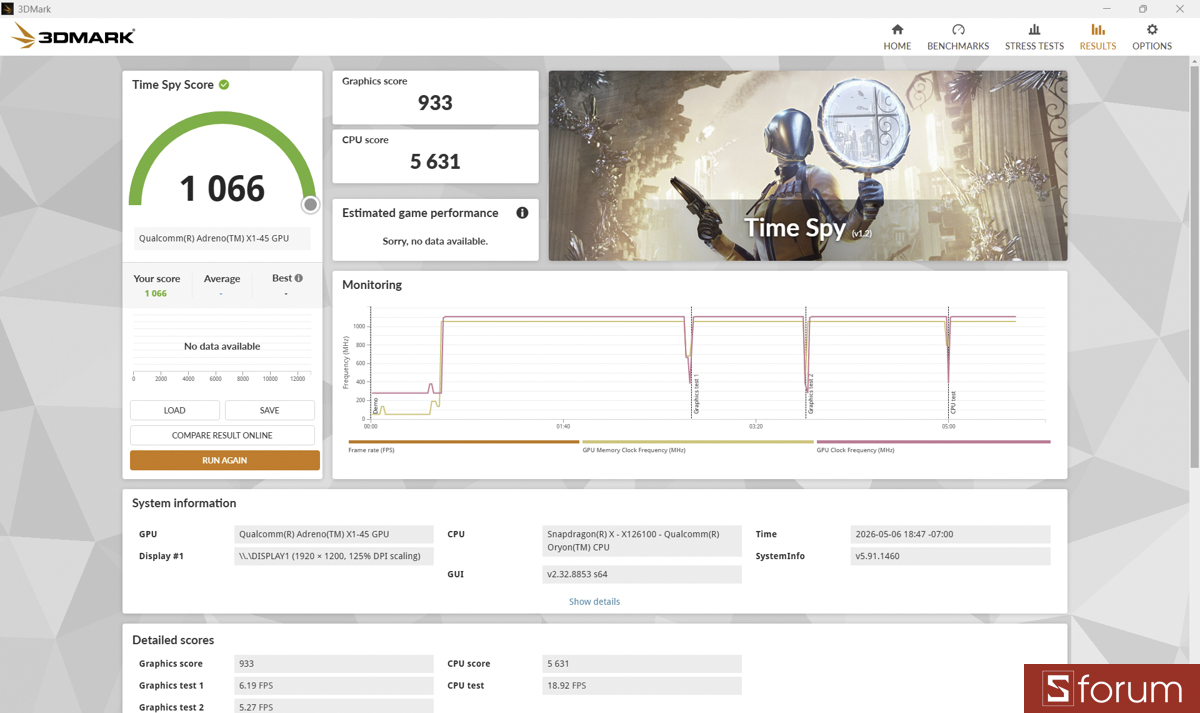Click the Time value 2026-05-06 18:47
The height and width of the screenshot is (713, 1200).
[950, 534]
